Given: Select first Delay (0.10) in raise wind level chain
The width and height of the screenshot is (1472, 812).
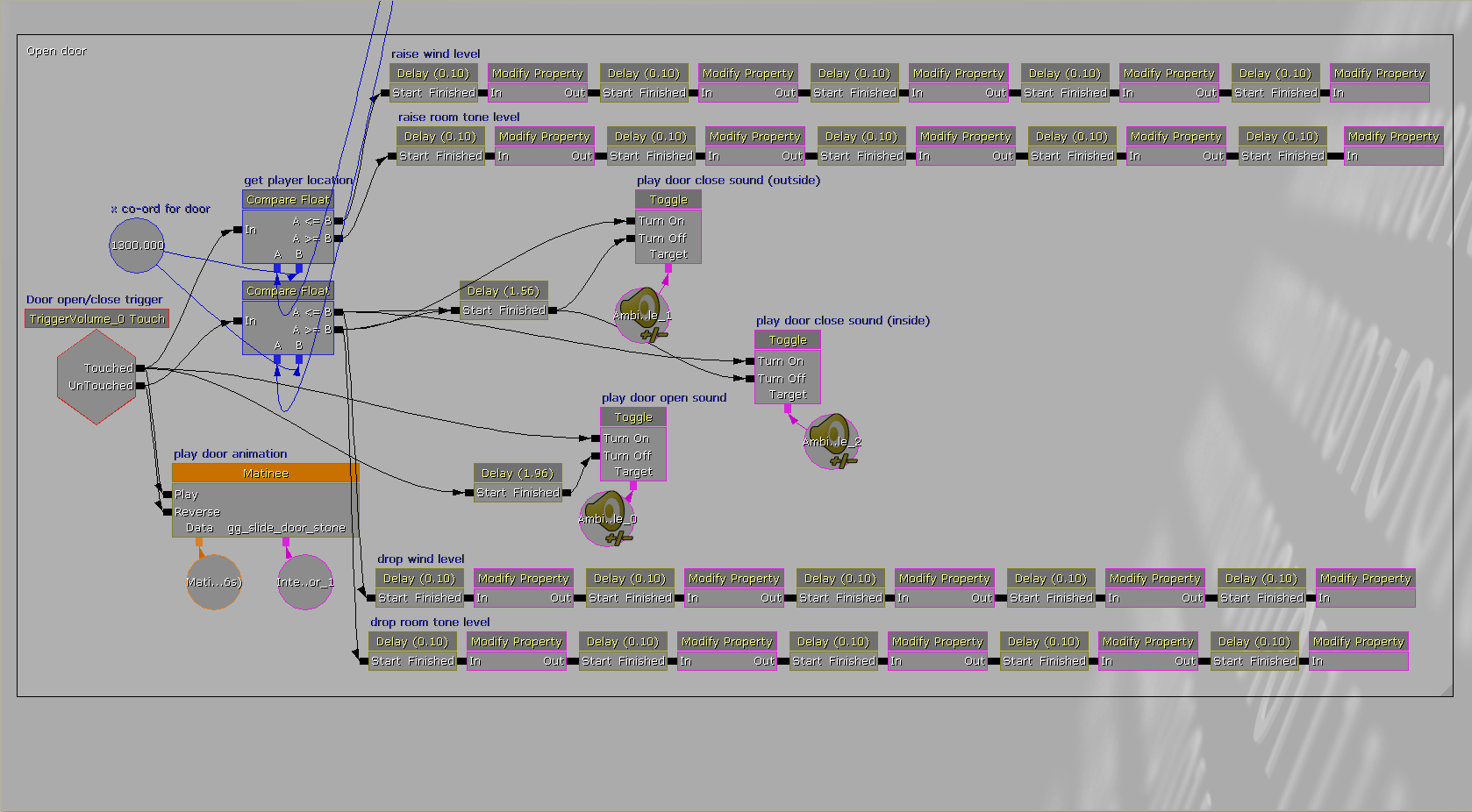Looking at the screenshot, I should coord(433,83).
